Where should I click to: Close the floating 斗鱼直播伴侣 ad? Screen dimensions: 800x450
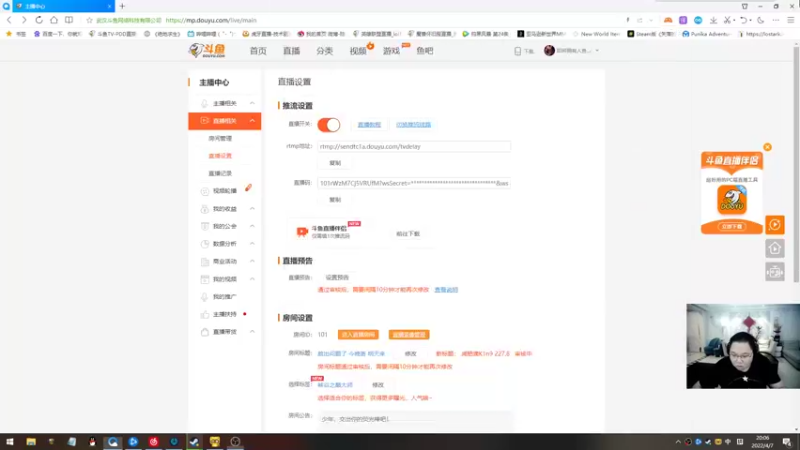[767, 147]
